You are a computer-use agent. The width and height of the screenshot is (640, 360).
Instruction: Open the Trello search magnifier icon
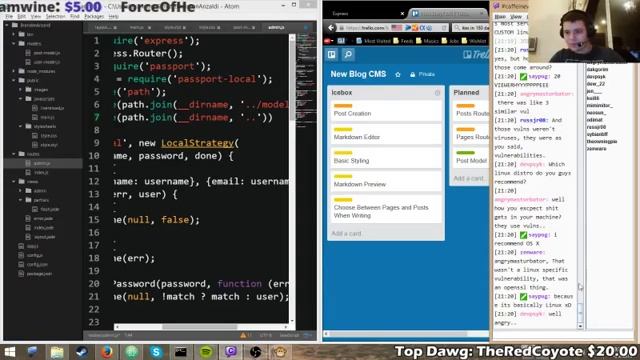(x=348, y=54)
